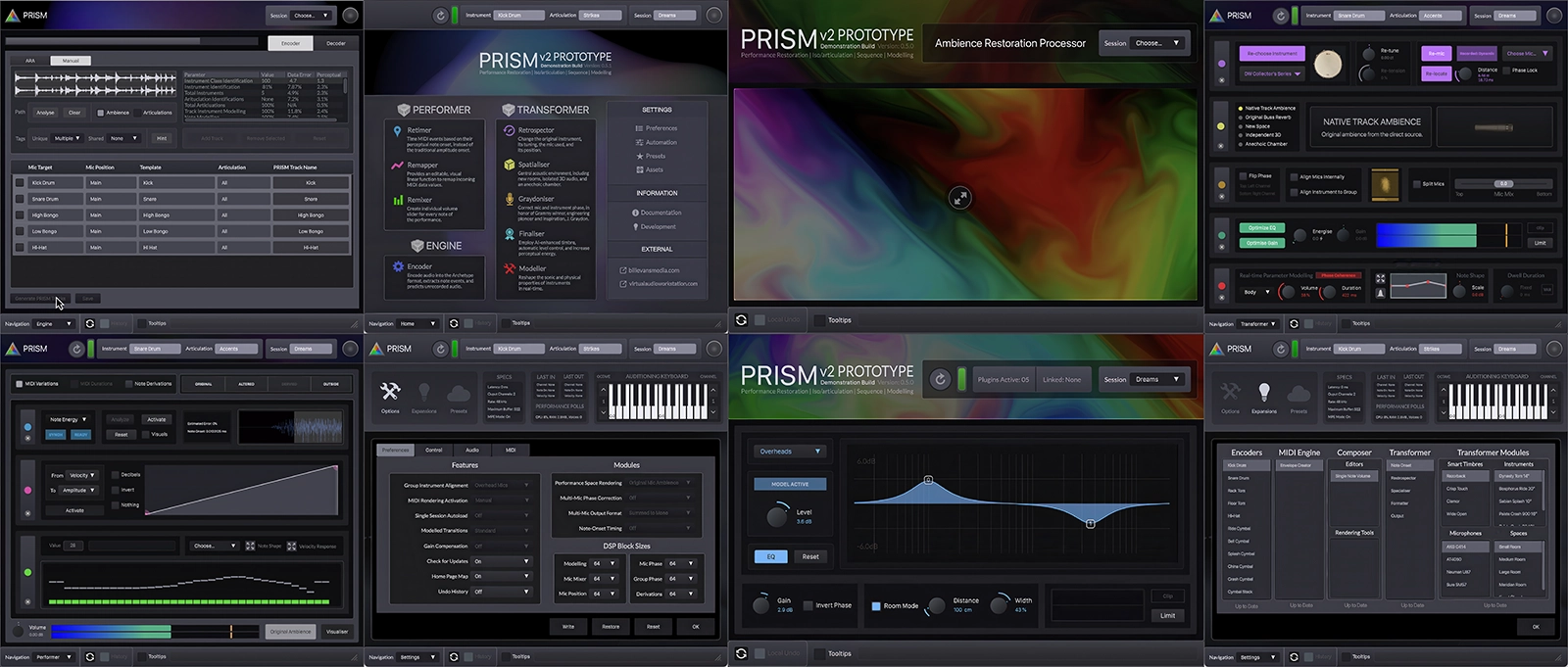Click the Velocity Response expand icon

tap(292, 546)
